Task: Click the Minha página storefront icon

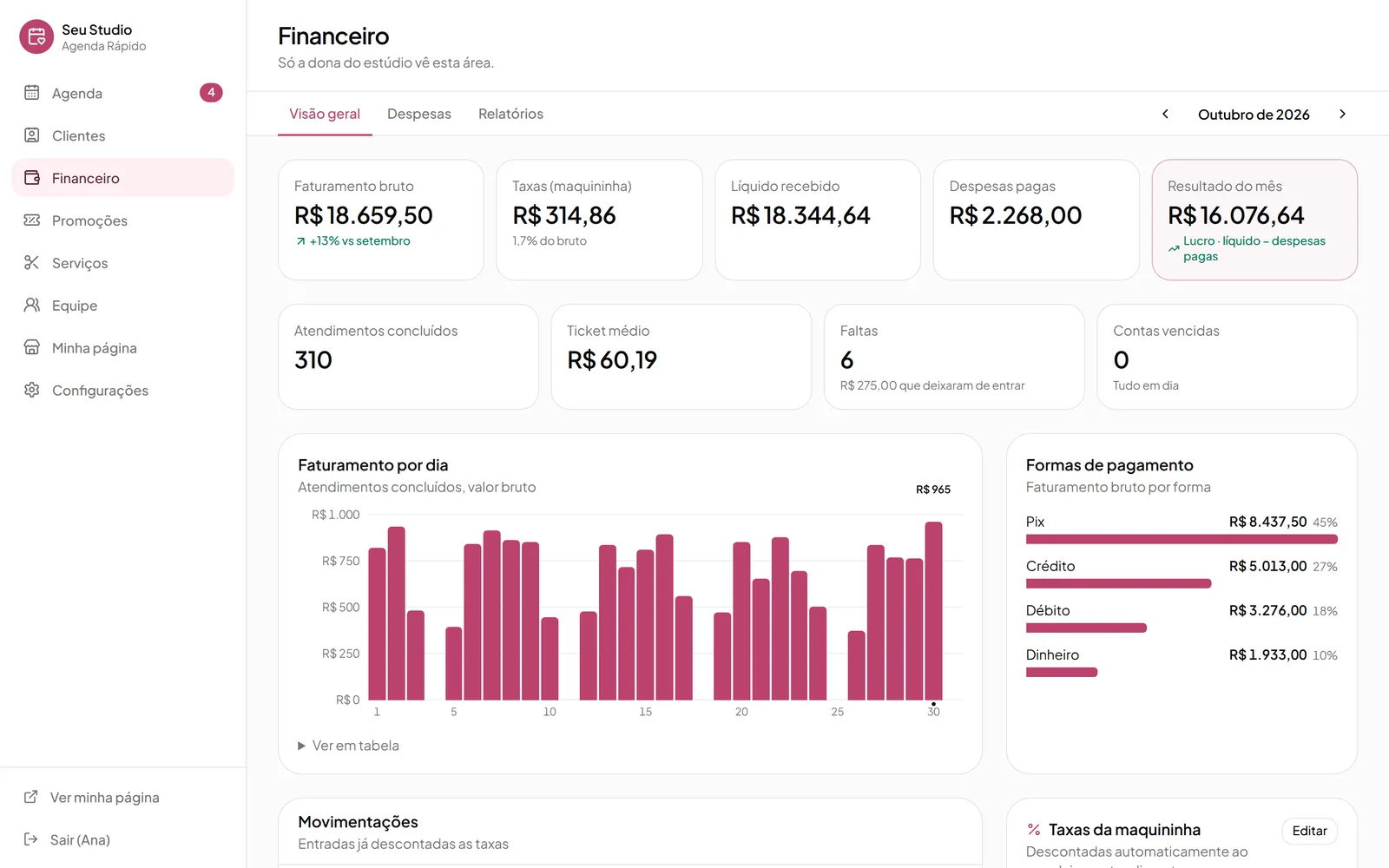Action: [x=32, y=347]
